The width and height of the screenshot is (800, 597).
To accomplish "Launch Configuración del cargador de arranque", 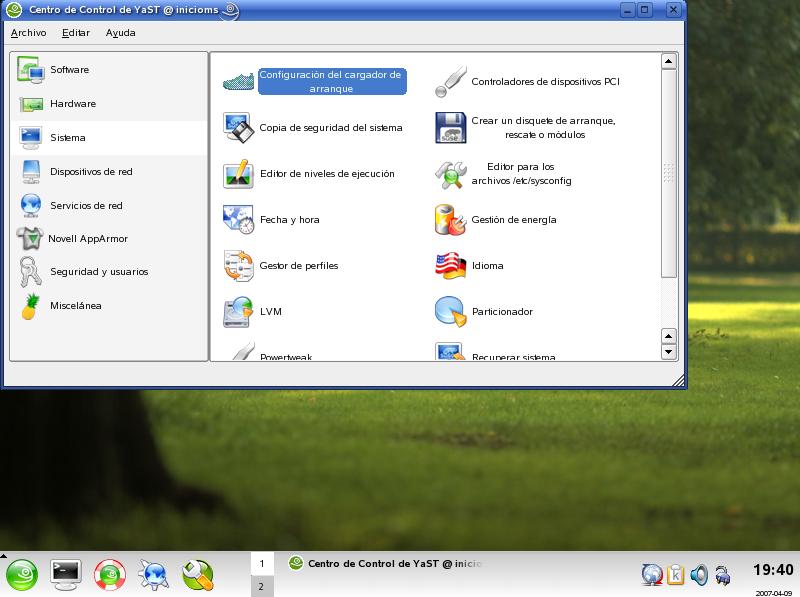I will click(x=330, y=81).
